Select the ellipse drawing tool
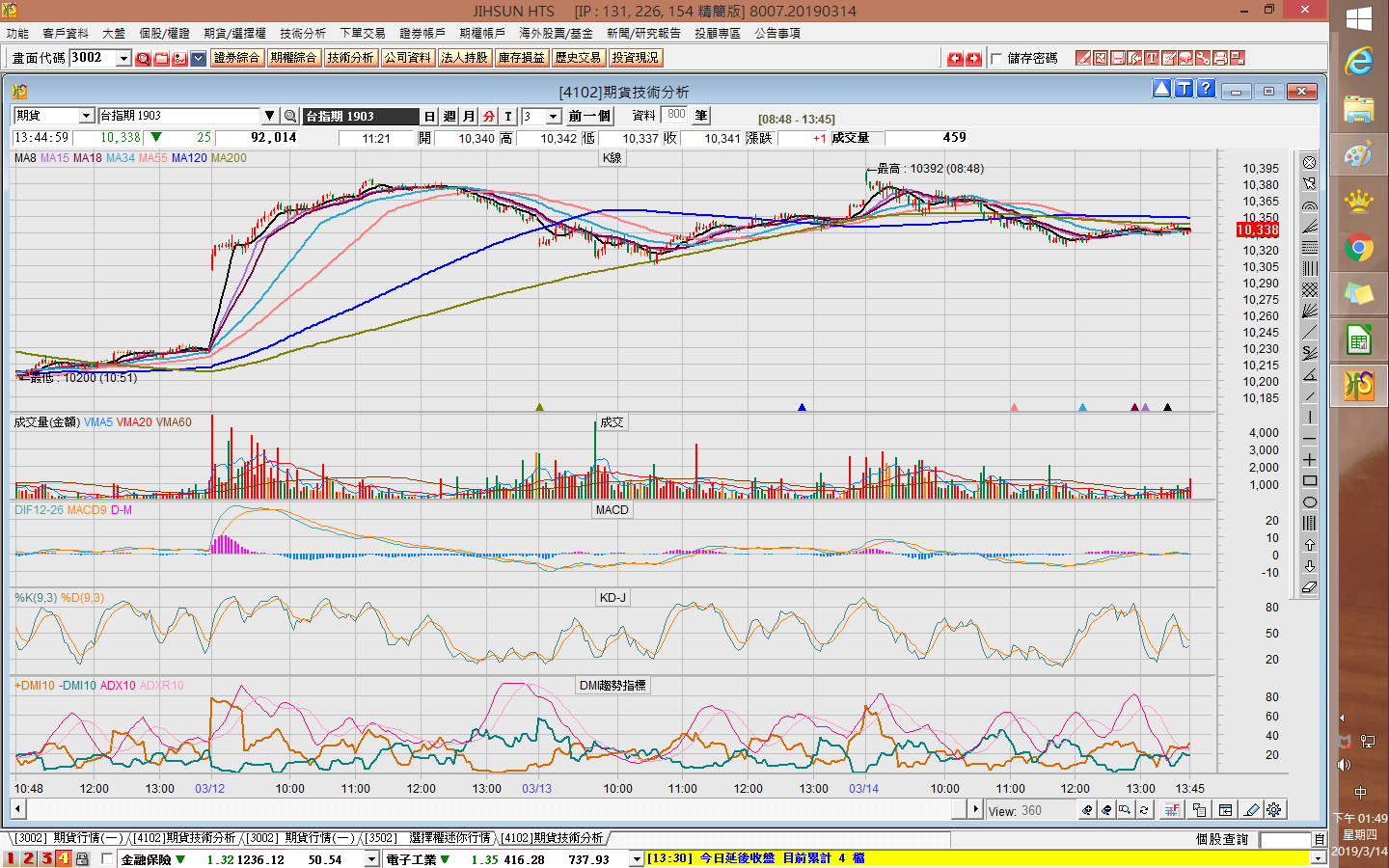Screen dimensions: 1389x868 pyautogui.click(x=1309, y=502)
